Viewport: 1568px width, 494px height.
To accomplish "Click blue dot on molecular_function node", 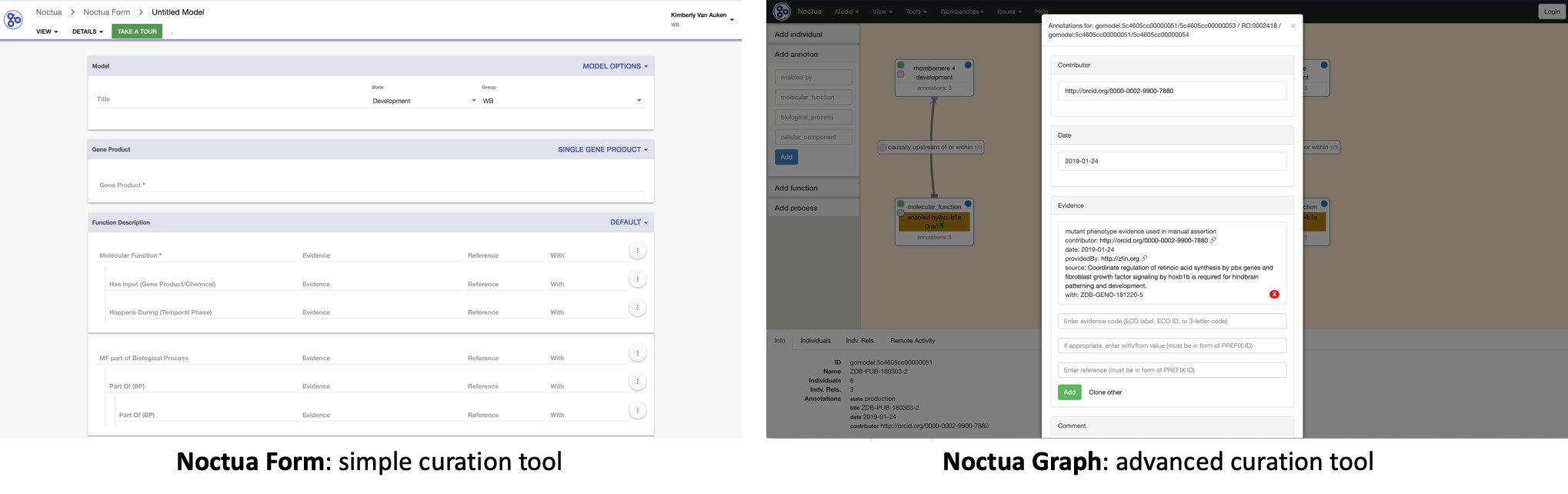I will (x=968, y=204).
